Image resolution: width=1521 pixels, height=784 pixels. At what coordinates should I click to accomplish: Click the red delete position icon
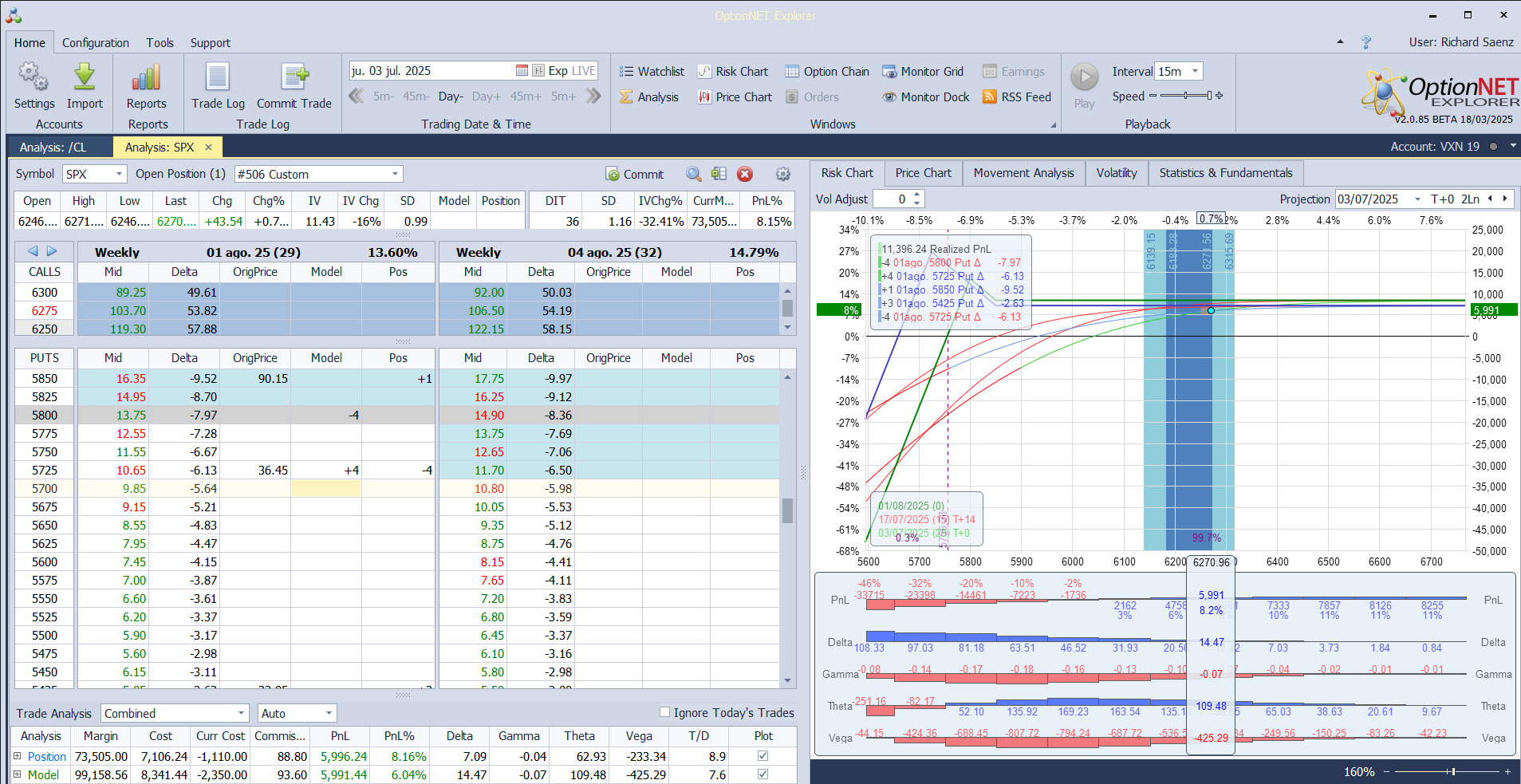(745, 174)
